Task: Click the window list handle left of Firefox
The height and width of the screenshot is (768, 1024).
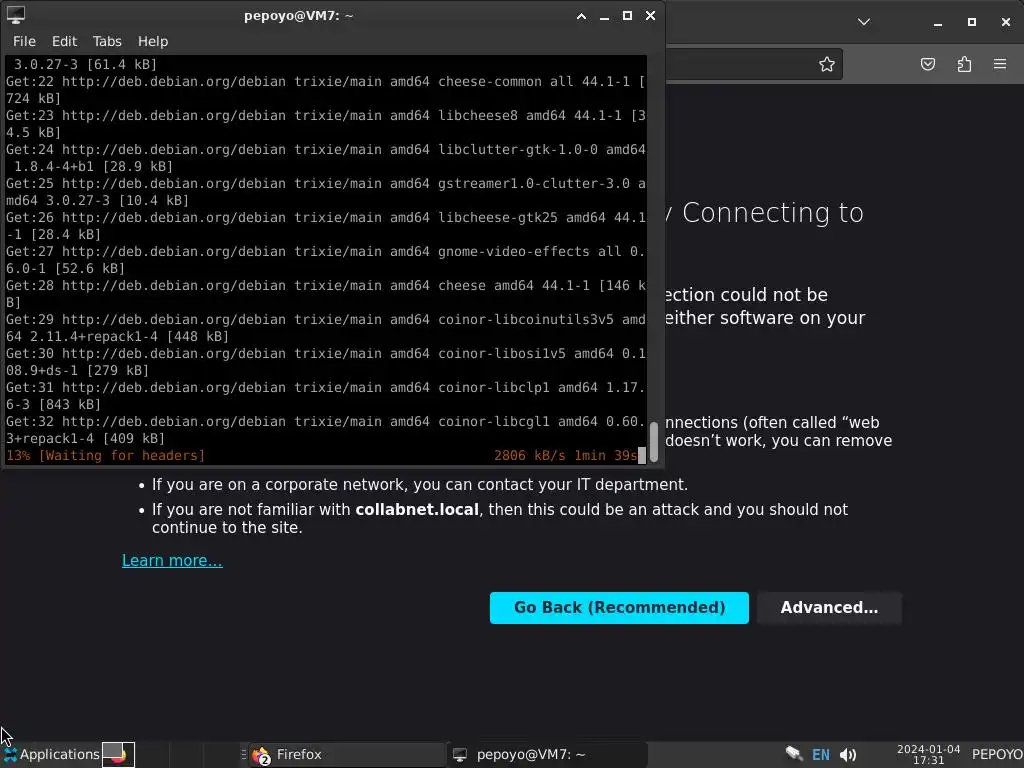Action: [244, 754]
